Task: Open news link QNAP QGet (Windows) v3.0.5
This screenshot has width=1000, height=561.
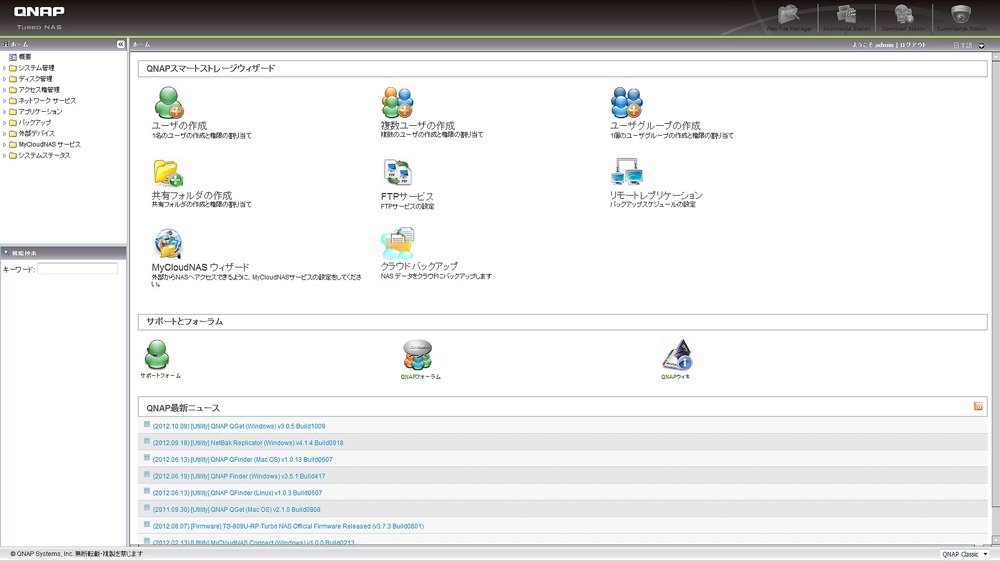Action: (239, 426)
